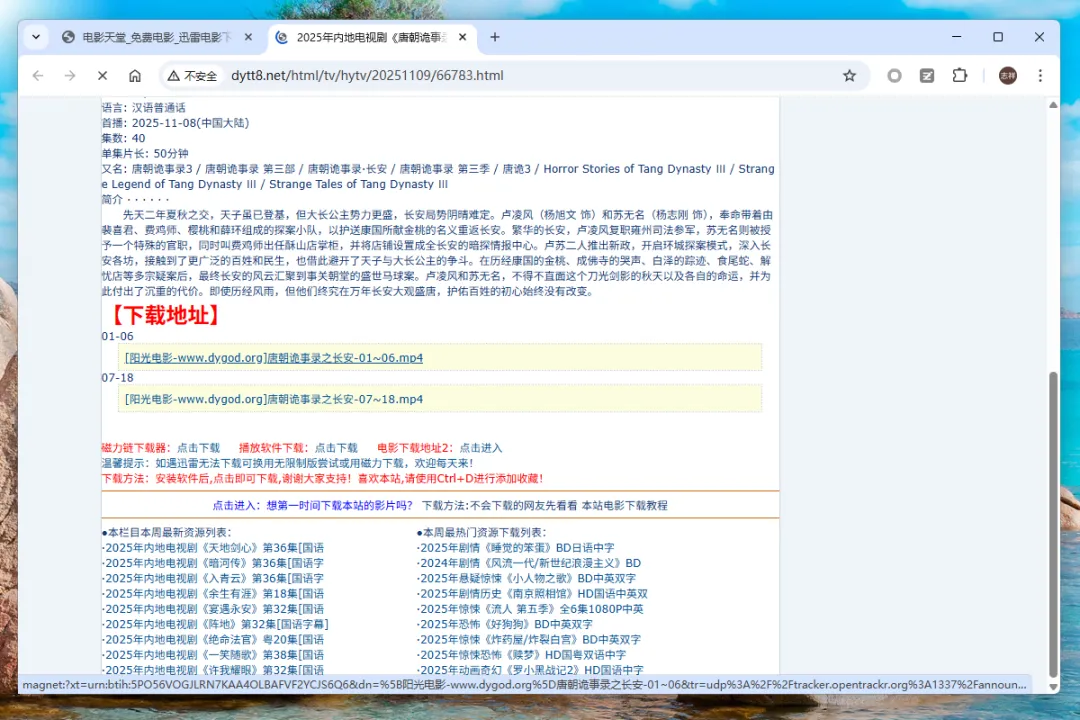
Task: Maximize the browser window
Action: pyautogui.click(x=998, y=37)
